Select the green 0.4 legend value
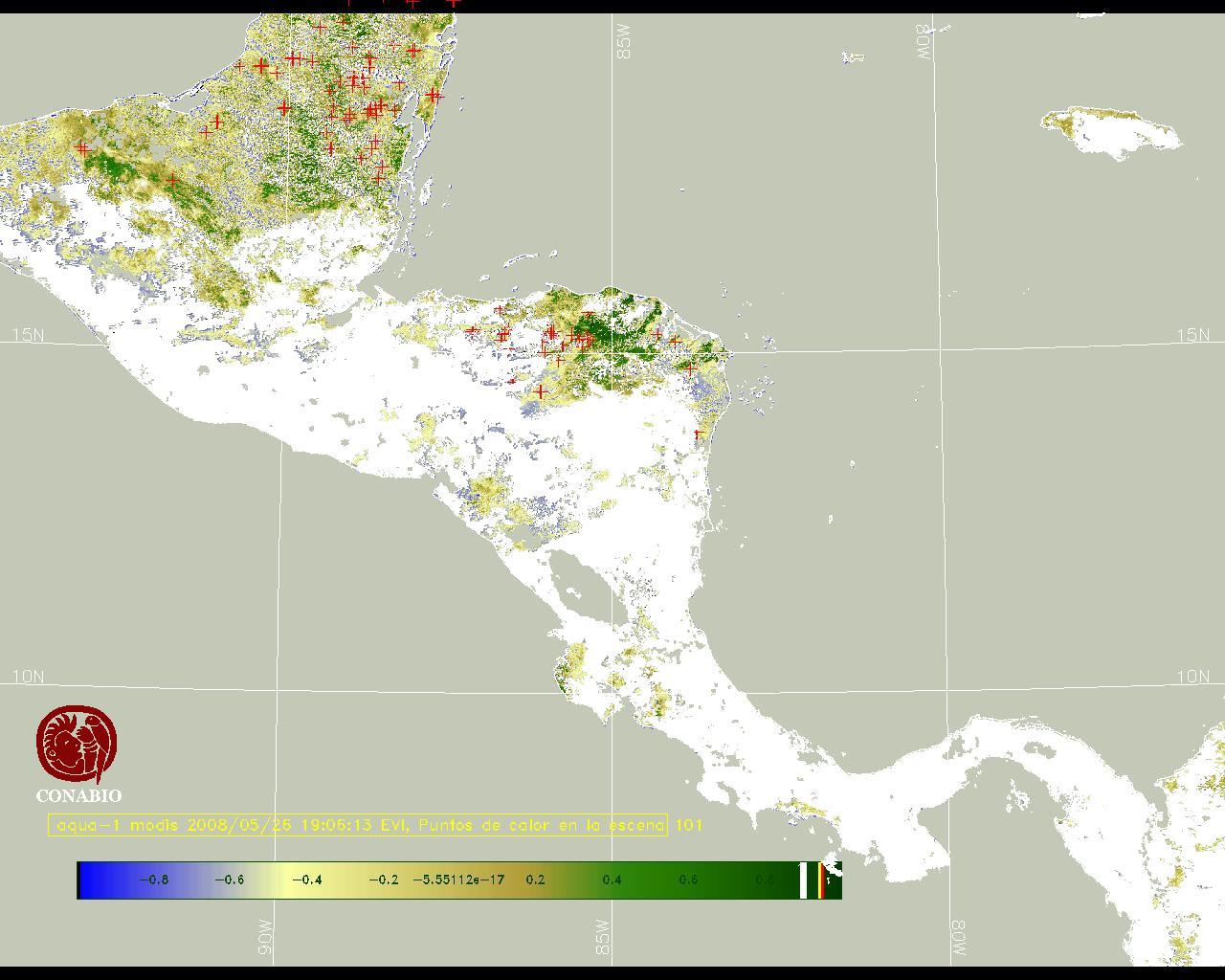Screen dimensions: 1225x980 tap(612, 880)
